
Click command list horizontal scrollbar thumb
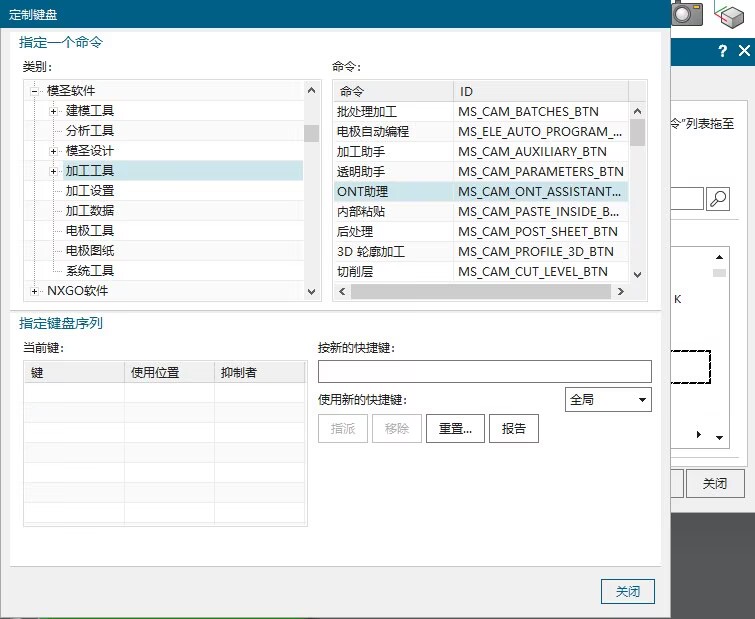coord(481,291)
